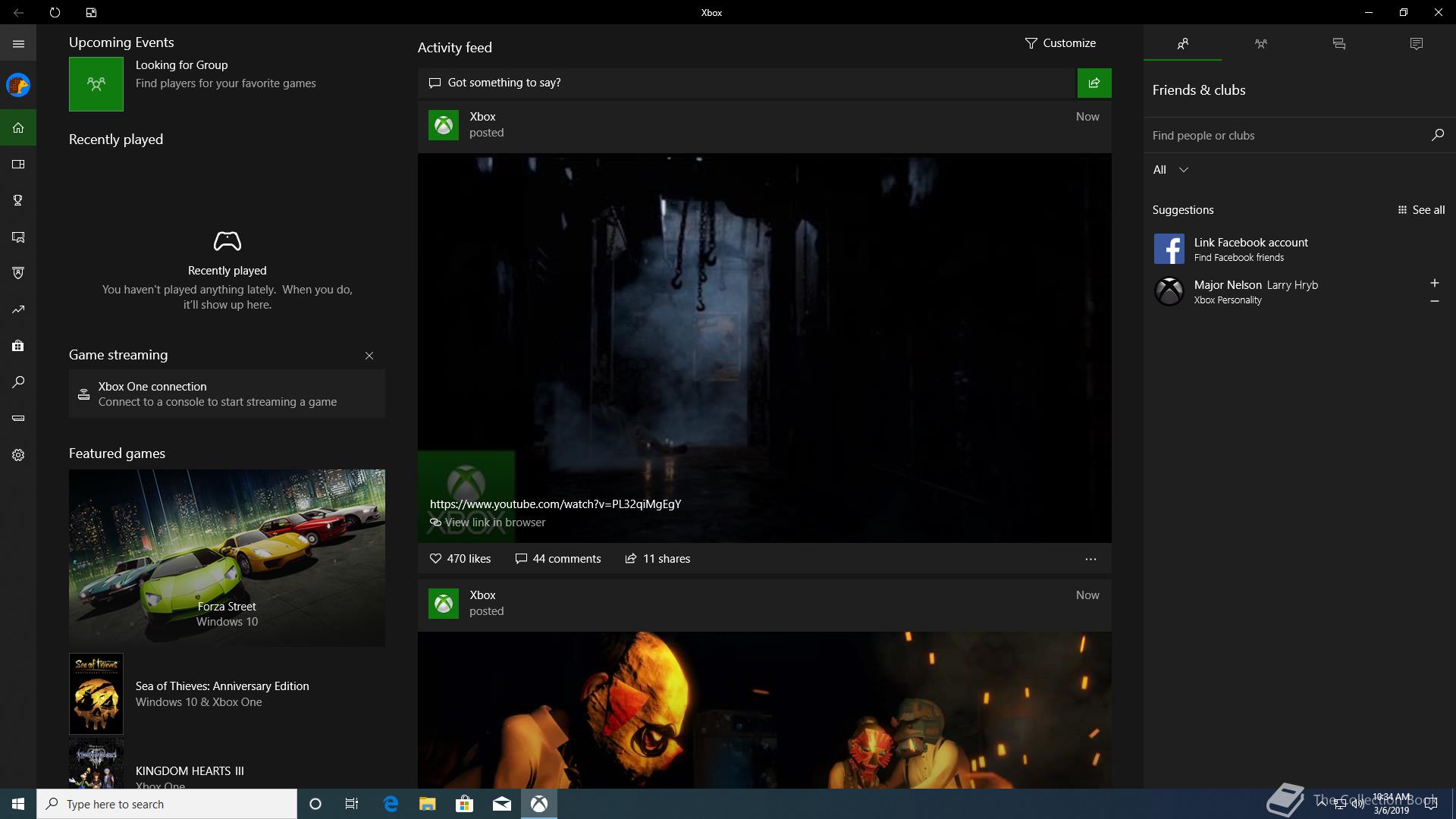Open Windows Start menu
1456x819 pixels.
pyautogui.click(x=18, y=804)
